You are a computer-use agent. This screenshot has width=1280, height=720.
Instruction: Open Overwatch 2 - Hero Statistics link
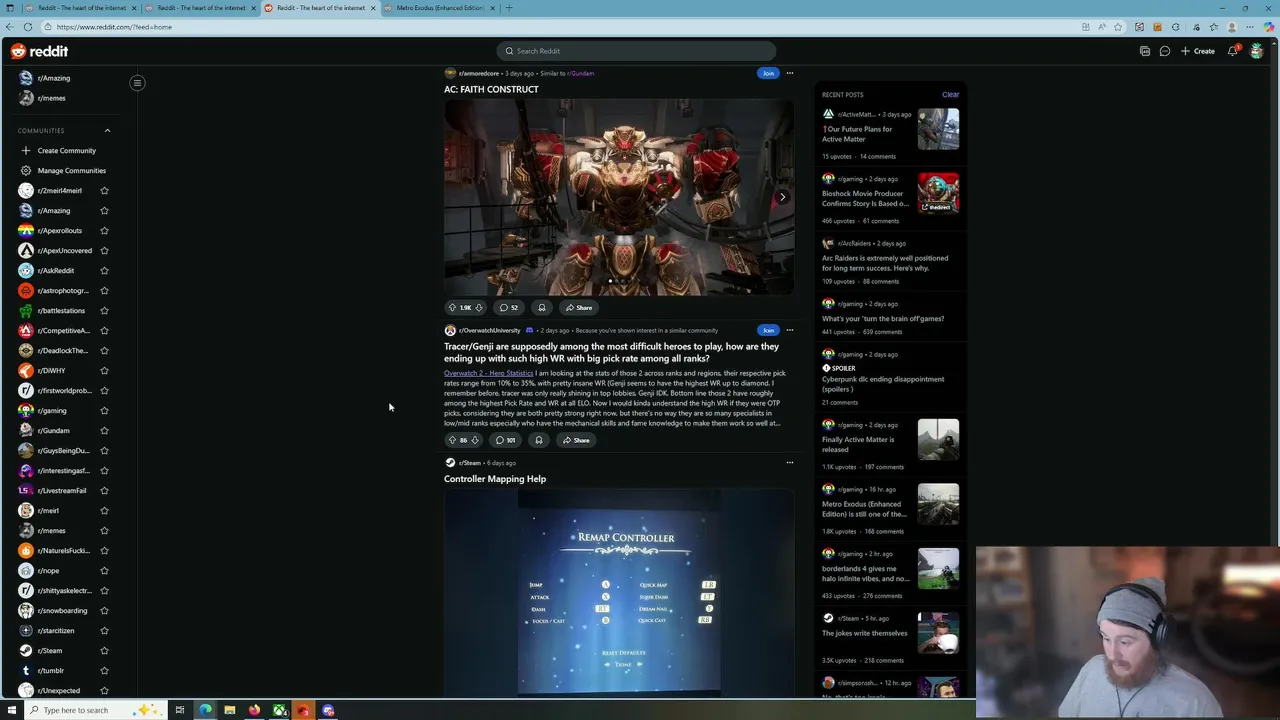pyautogui.click(x=488, y=373)
